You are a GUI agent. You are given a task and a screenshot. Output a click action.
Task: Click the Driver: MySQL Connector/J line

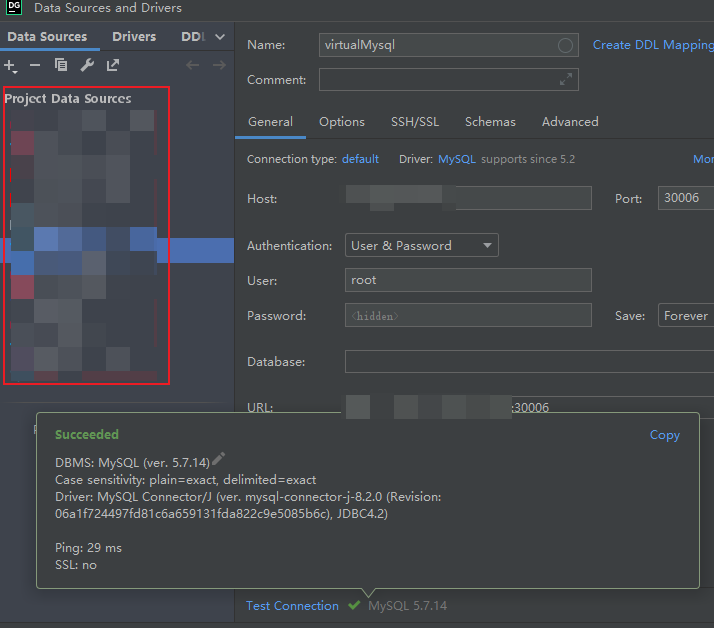(248, 497)
